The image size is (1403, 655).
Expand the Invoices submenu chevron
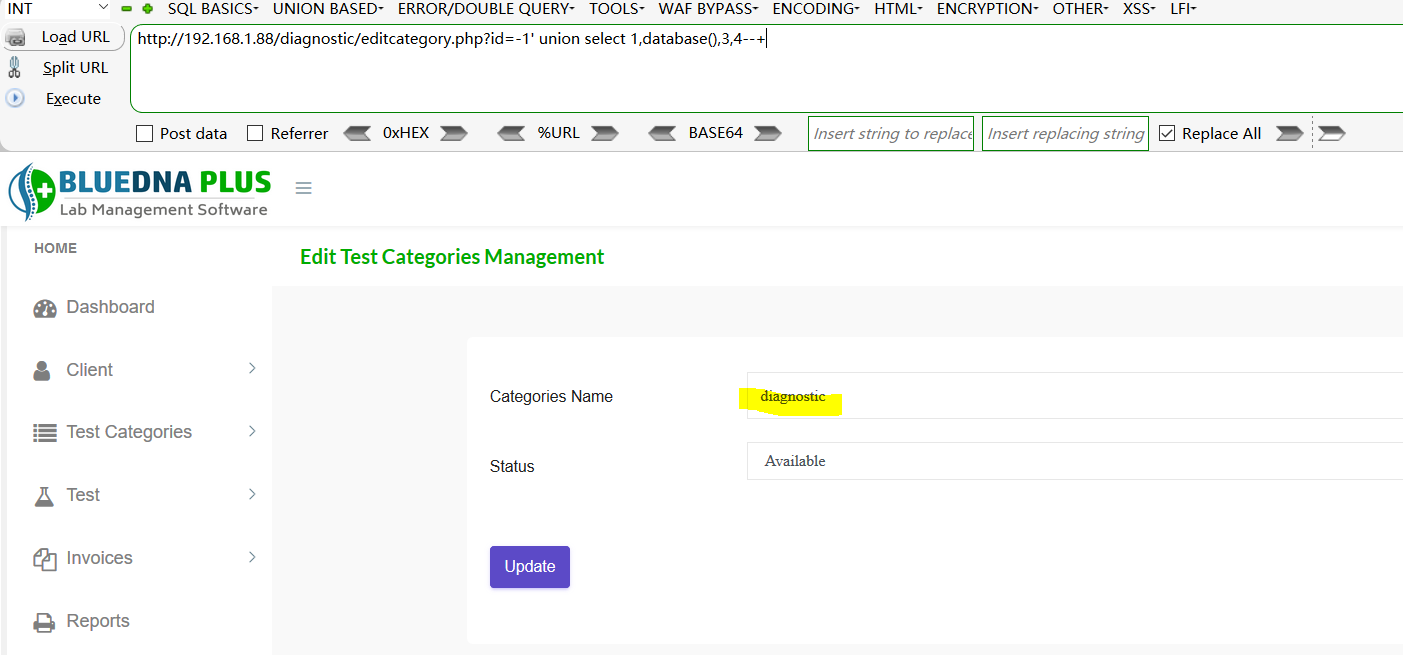[x=252, y=557]
